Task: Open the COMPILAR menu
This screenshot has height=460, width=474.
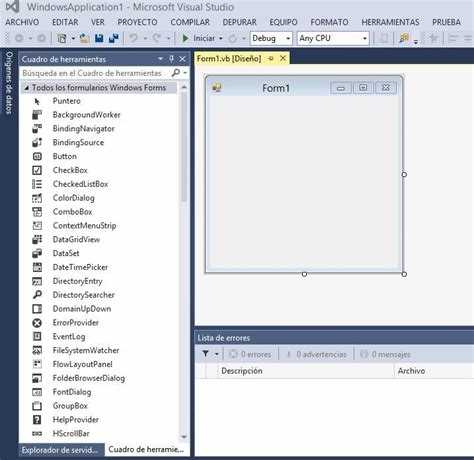Action: 190,22
